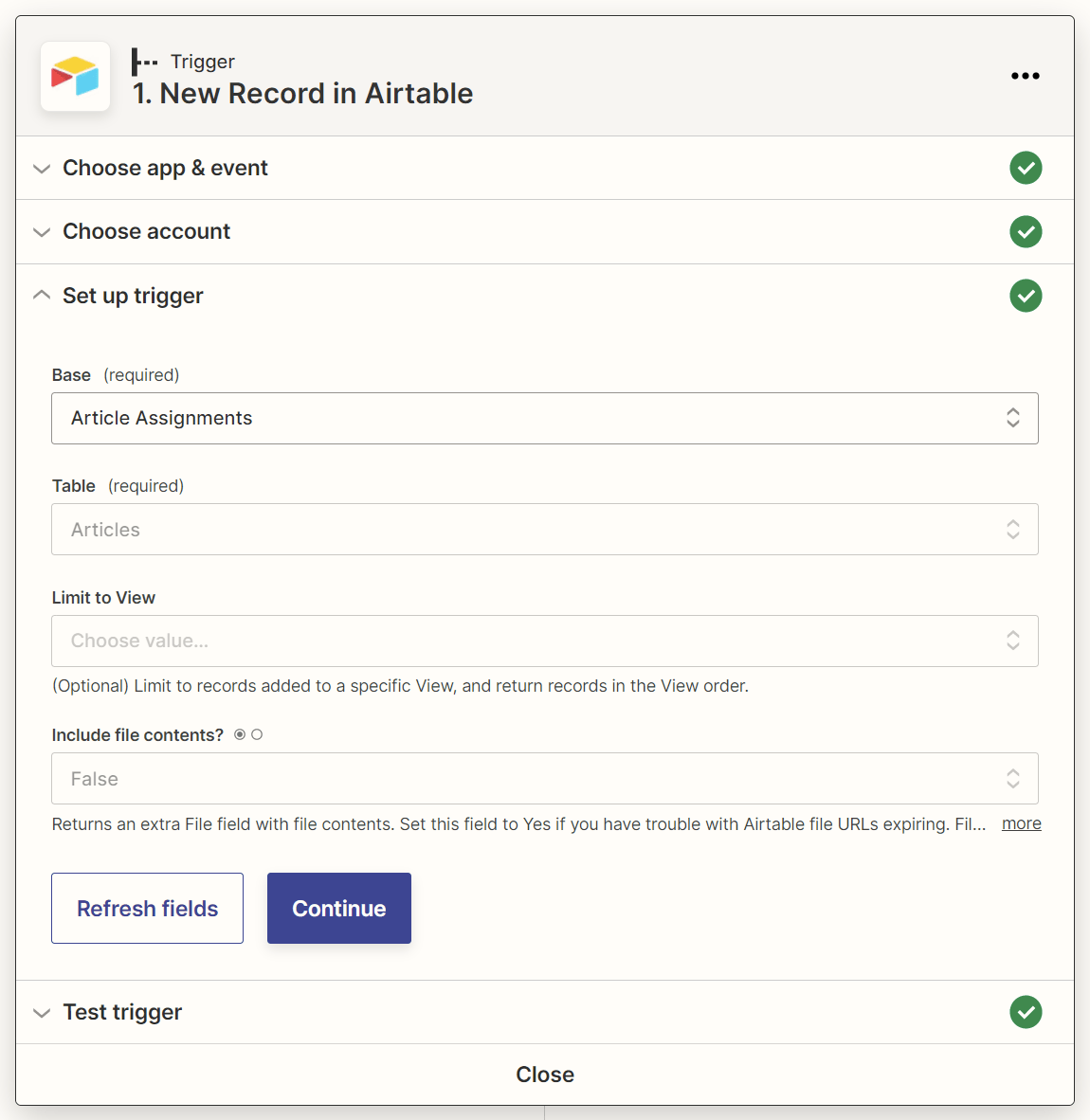Image resolution: width=1090 pixels, height=1120 pixels.
Task: Click the green checkmark for Choose account
Action: point(1026,231)
